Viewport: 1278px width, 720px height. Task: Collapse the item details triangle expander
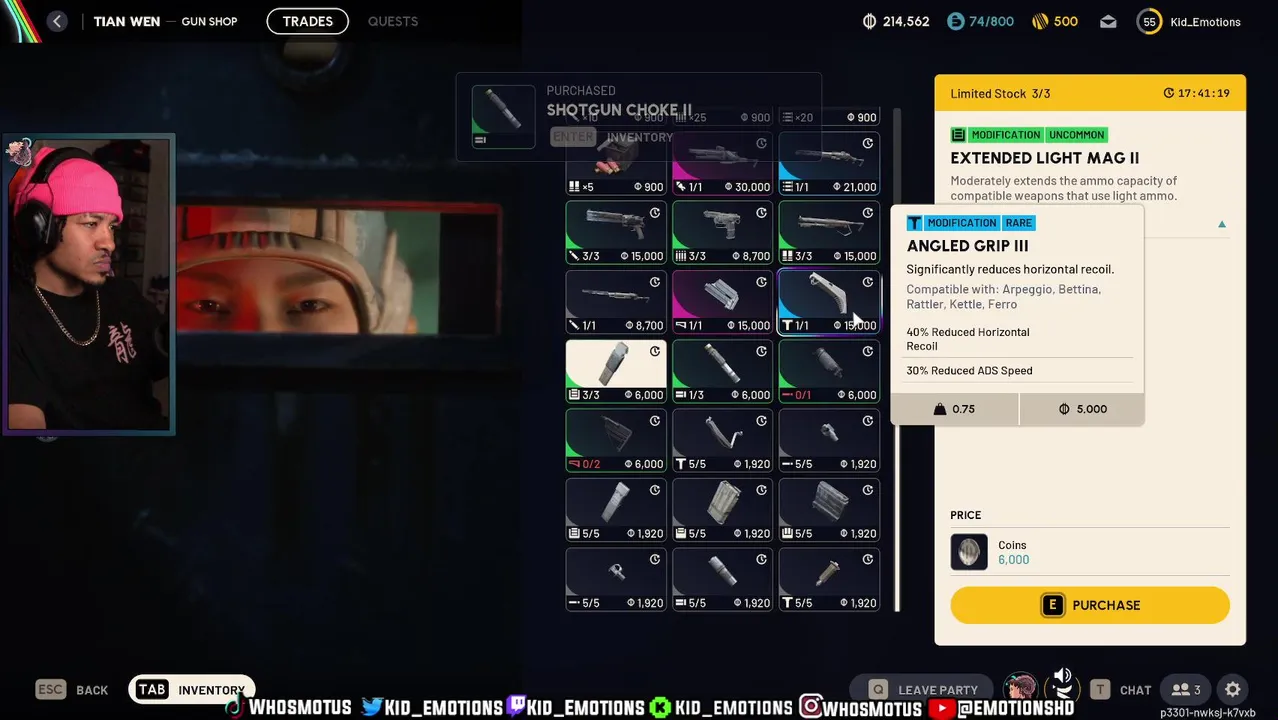coord(1221,224)
